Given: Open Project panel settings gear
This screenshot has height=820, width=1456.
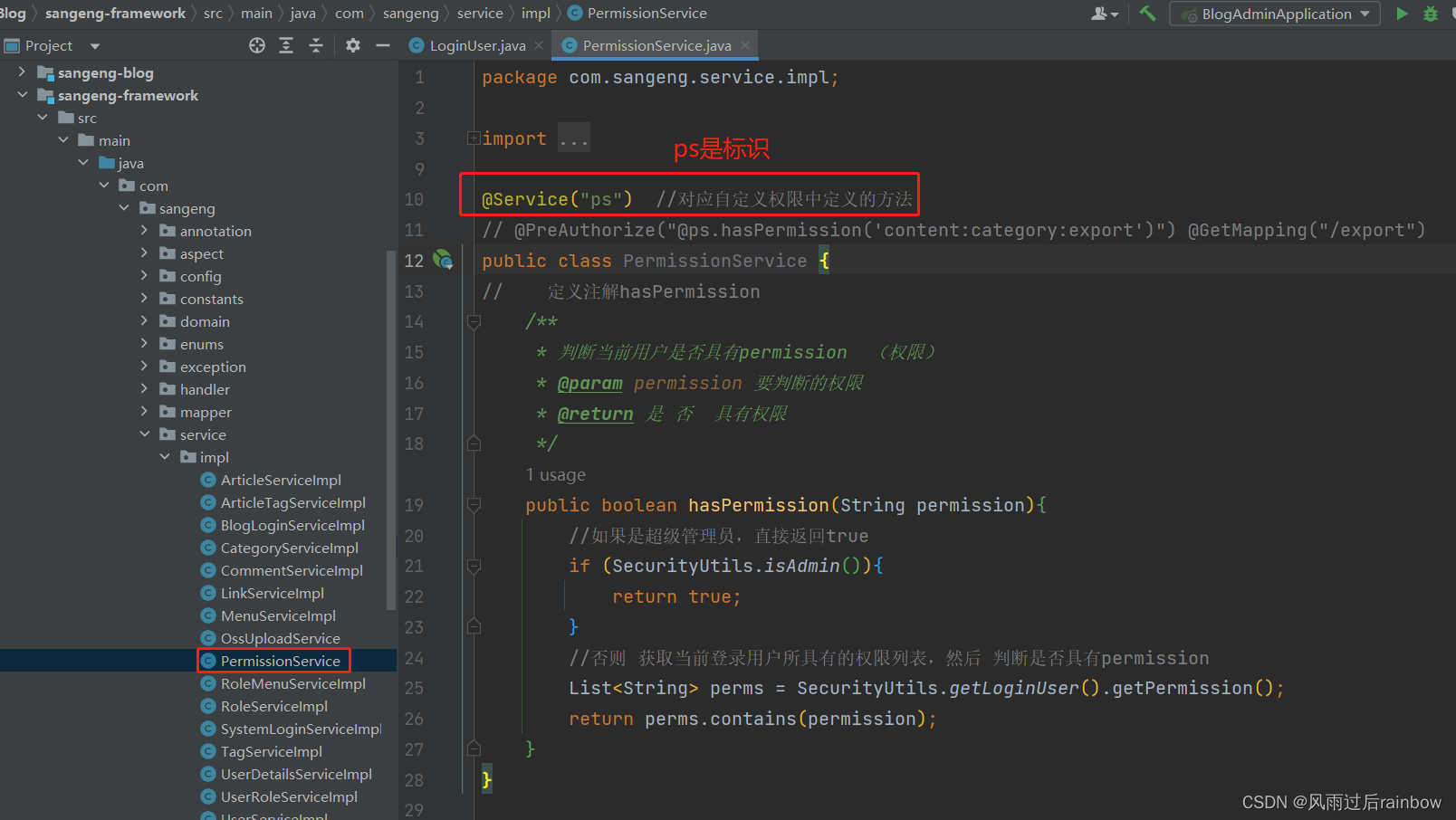Looking at the screenshot, I should [353, 45].
